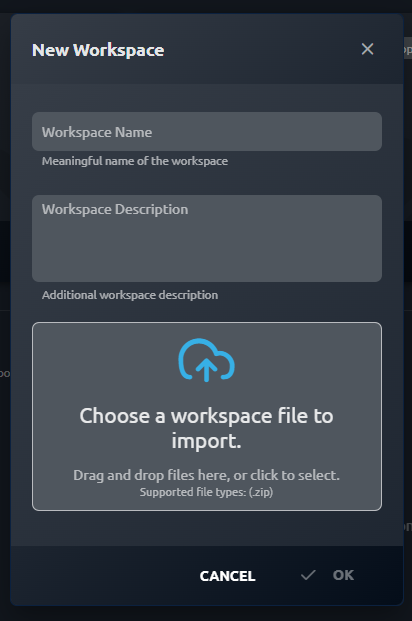
Task: Click the cloud upload icon
Action: click(x=206, y=360)
